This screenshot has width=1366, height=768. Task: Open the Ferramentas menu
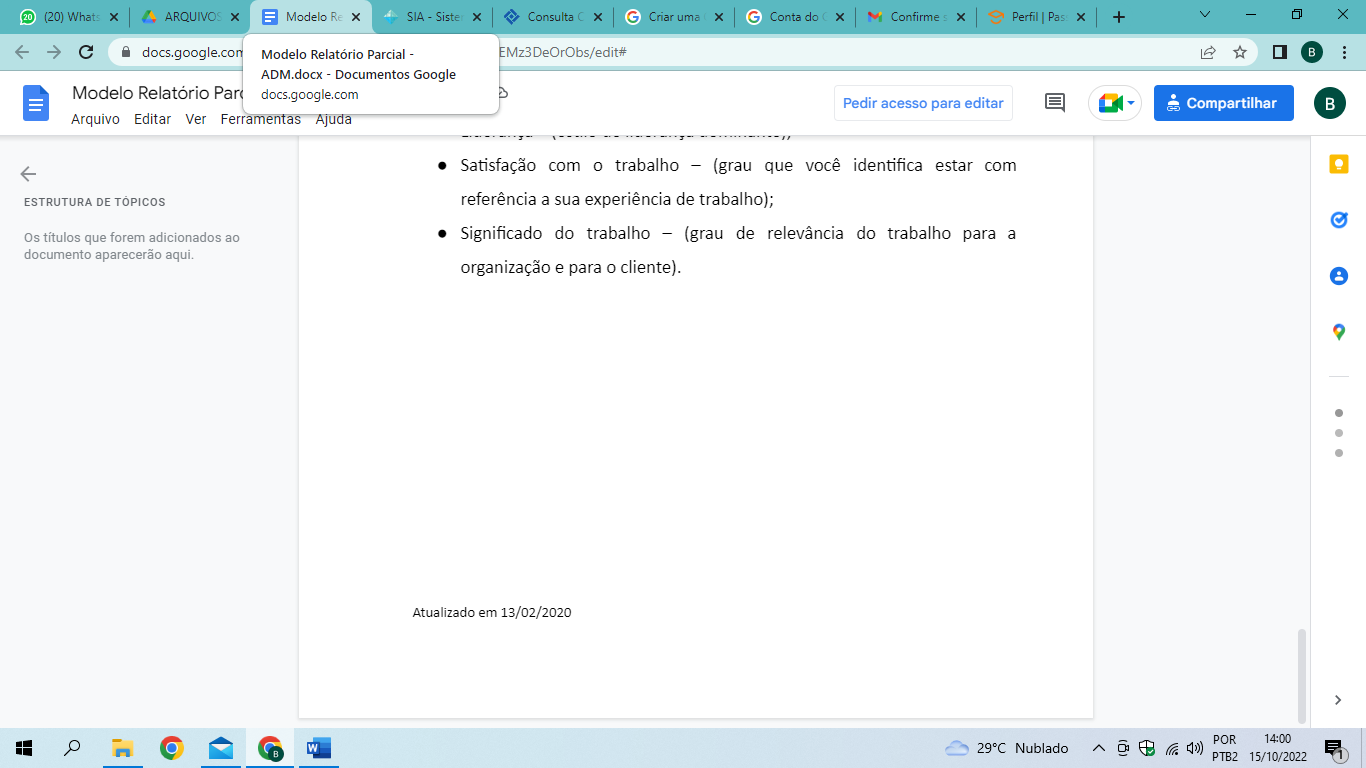260,119
